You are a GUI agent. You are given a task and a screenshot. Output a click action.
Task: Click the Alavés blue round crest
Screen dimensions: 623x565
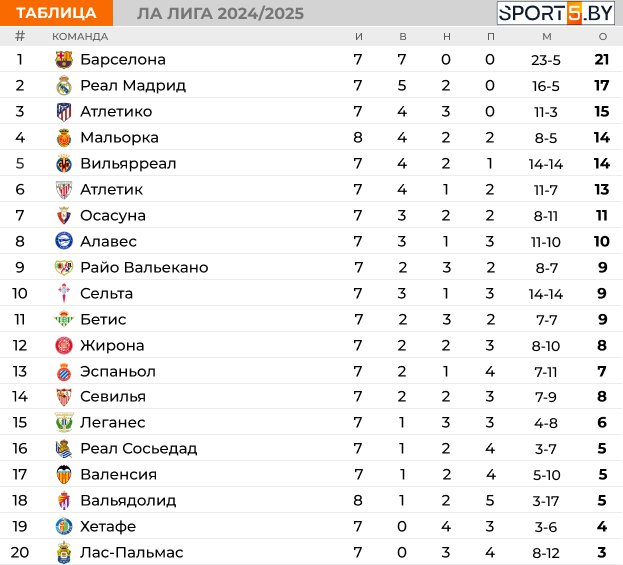pos(64,241)
